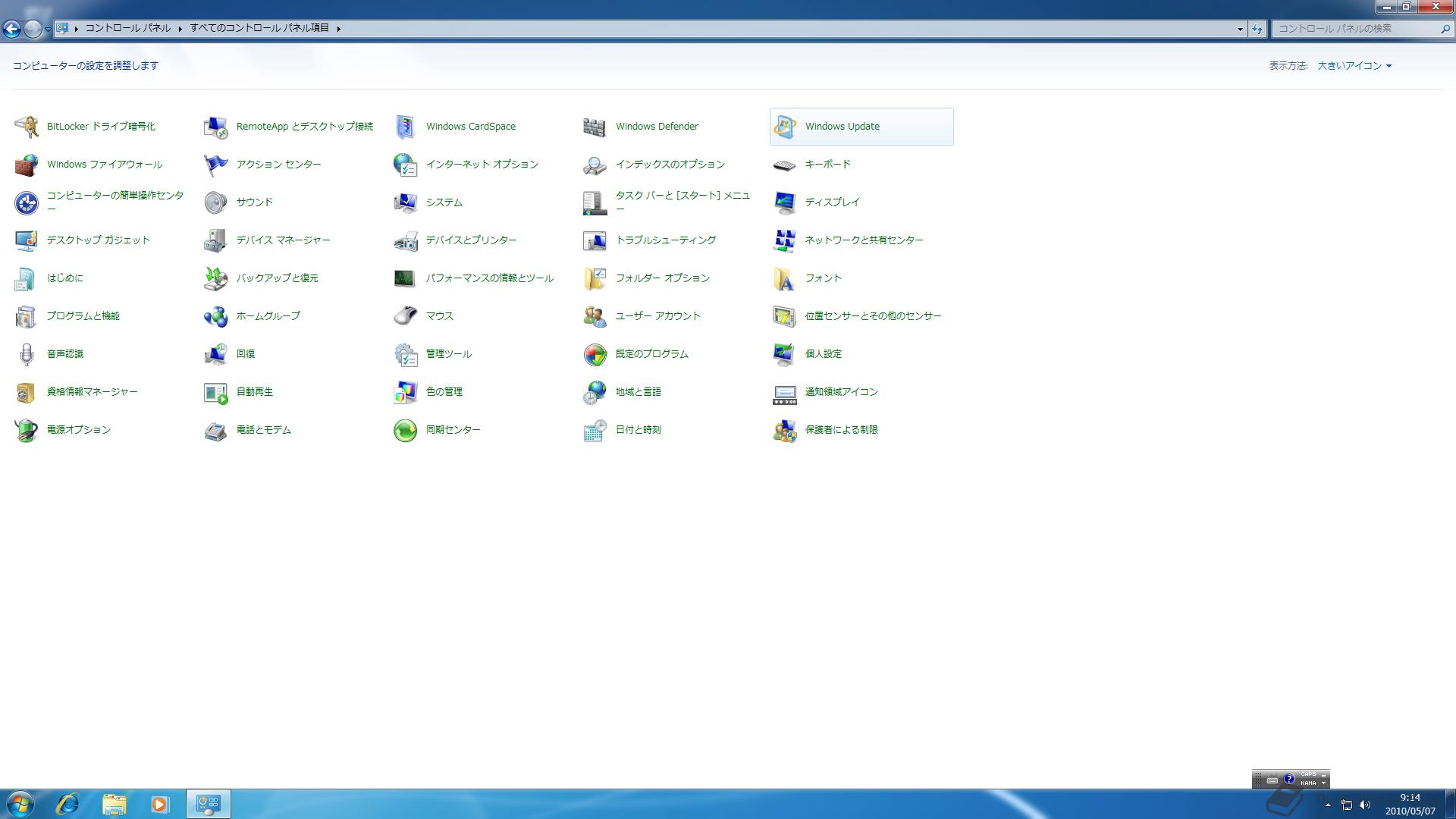Image resolution: width=1456 pixels, height=819 pixels.
Task: Open the 同期センター green icon
Action: (406, 430)
